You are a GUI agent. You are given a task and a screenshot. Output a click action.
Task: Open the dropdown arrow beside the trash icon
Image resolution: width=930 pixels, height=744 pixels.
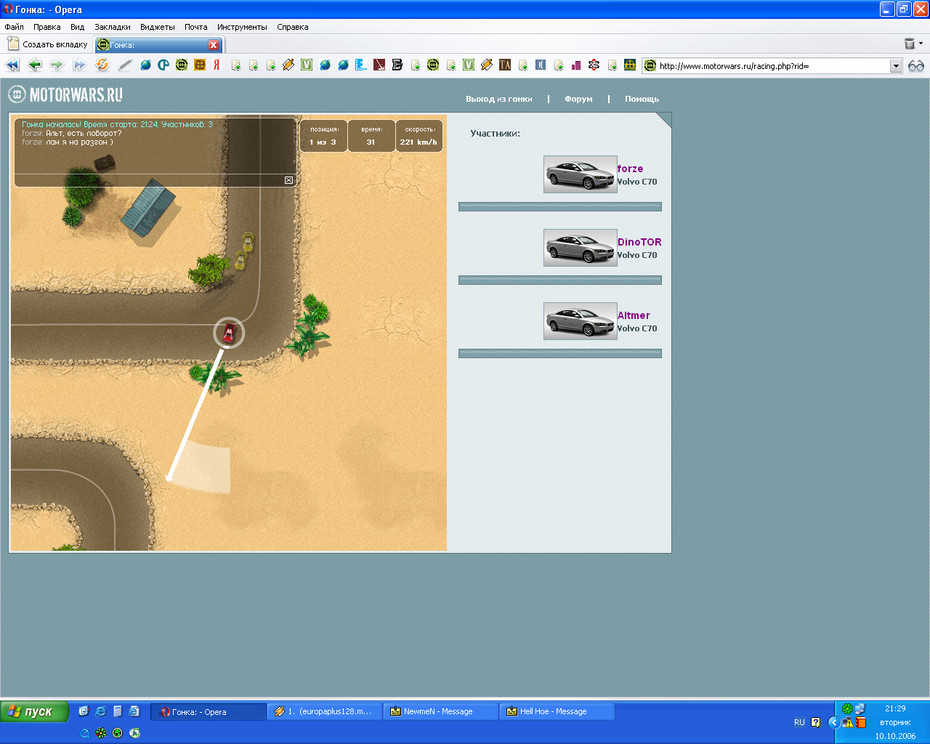click(x=921, y=43)
